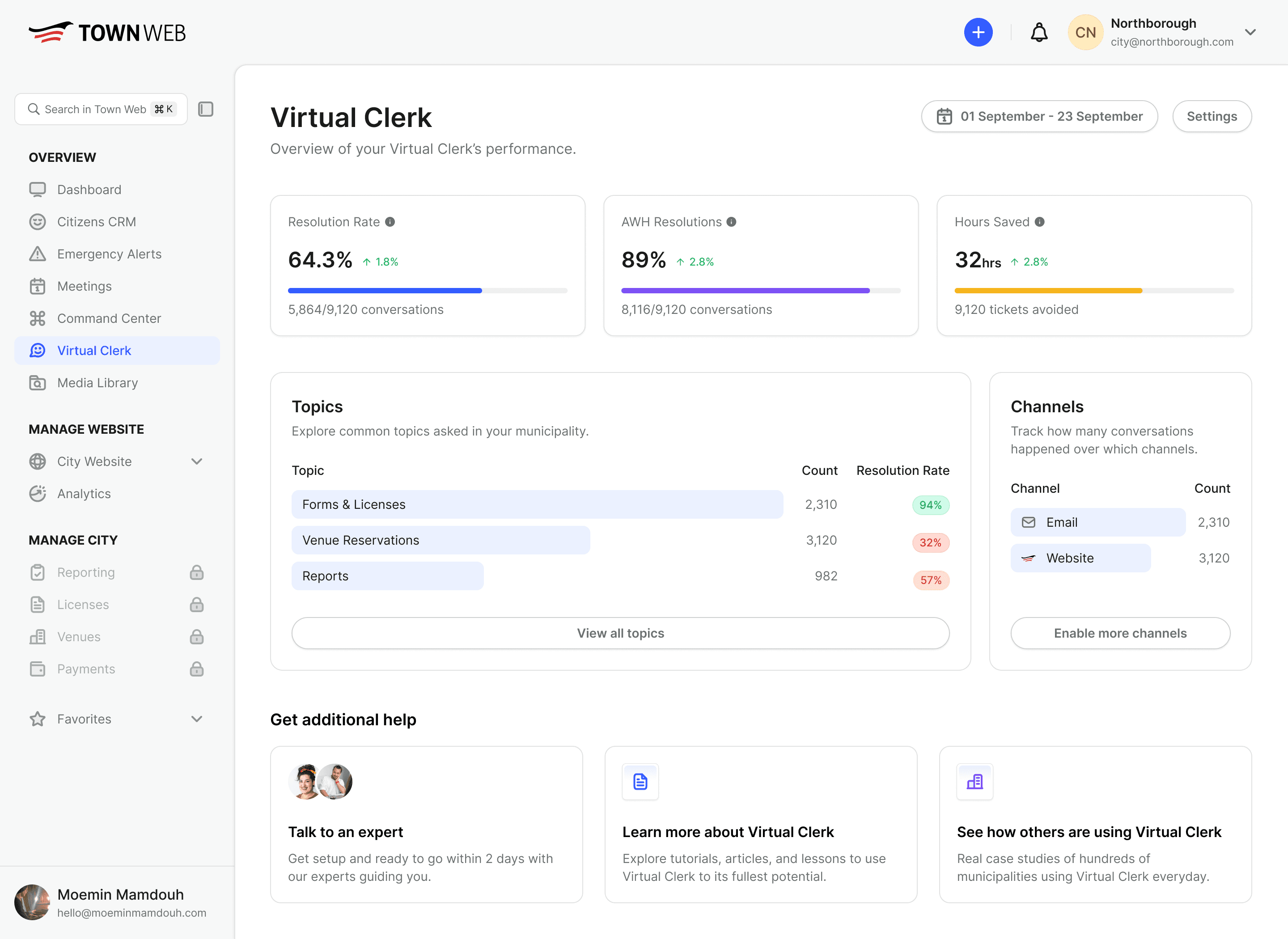Image resolution: width=1288 pixels, height=939 pixels.
Task: Click the Venues building icon
Action: click(x=38, y=637)
